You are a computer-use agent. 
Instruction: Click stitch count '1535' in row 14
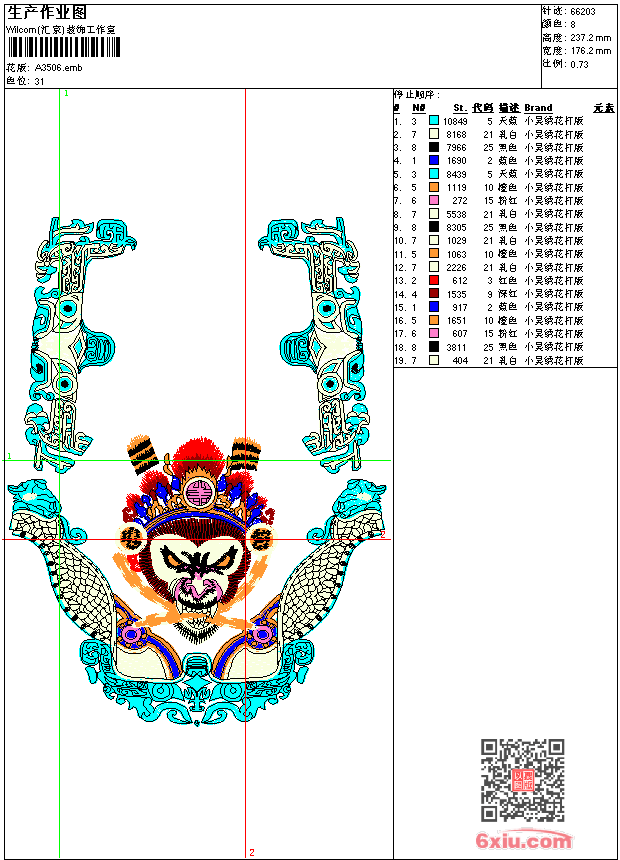456,295
